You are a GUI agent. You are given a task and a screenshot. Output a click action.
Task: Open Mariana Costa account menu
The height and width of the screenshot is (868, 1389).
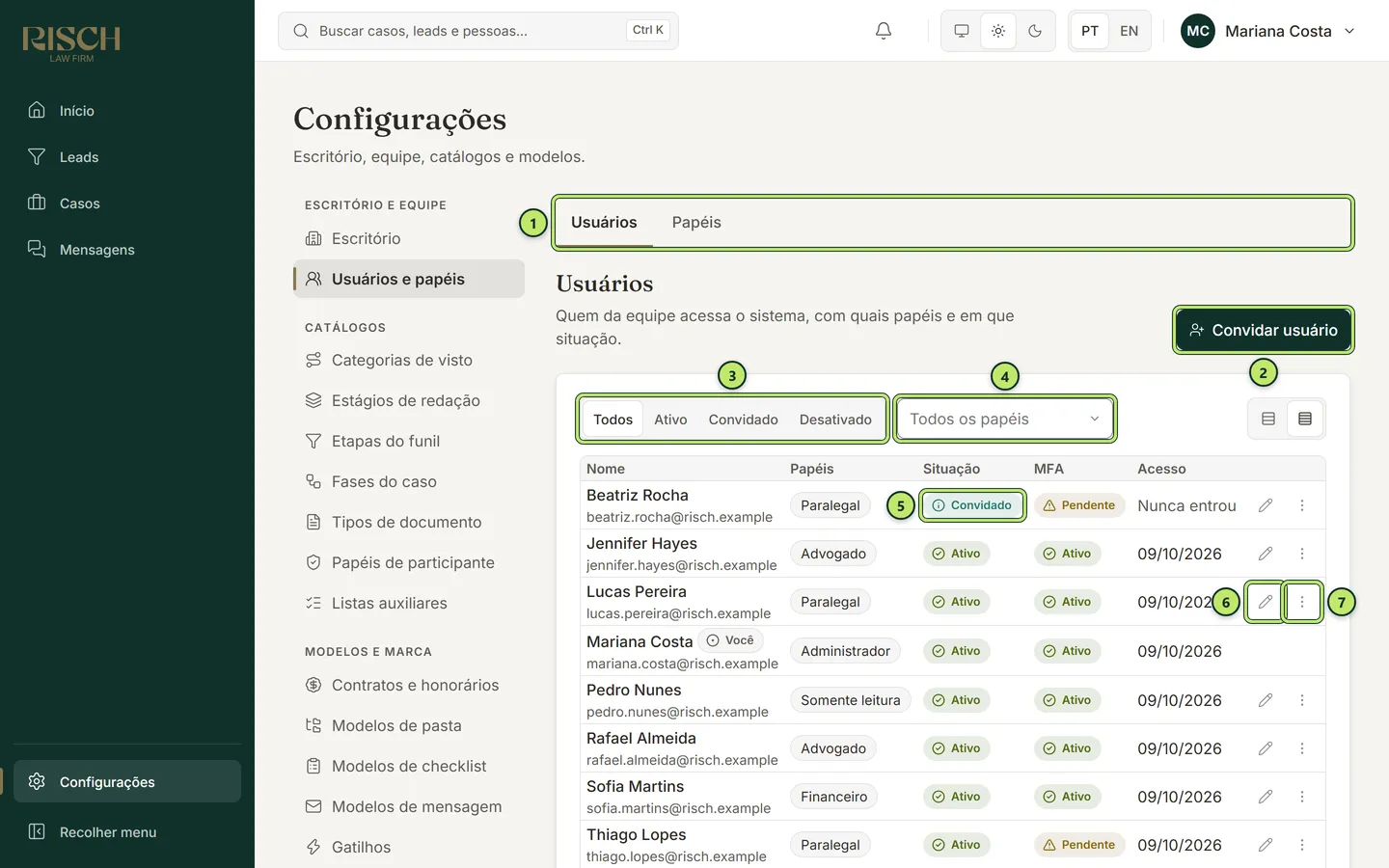coord(1268,31)
